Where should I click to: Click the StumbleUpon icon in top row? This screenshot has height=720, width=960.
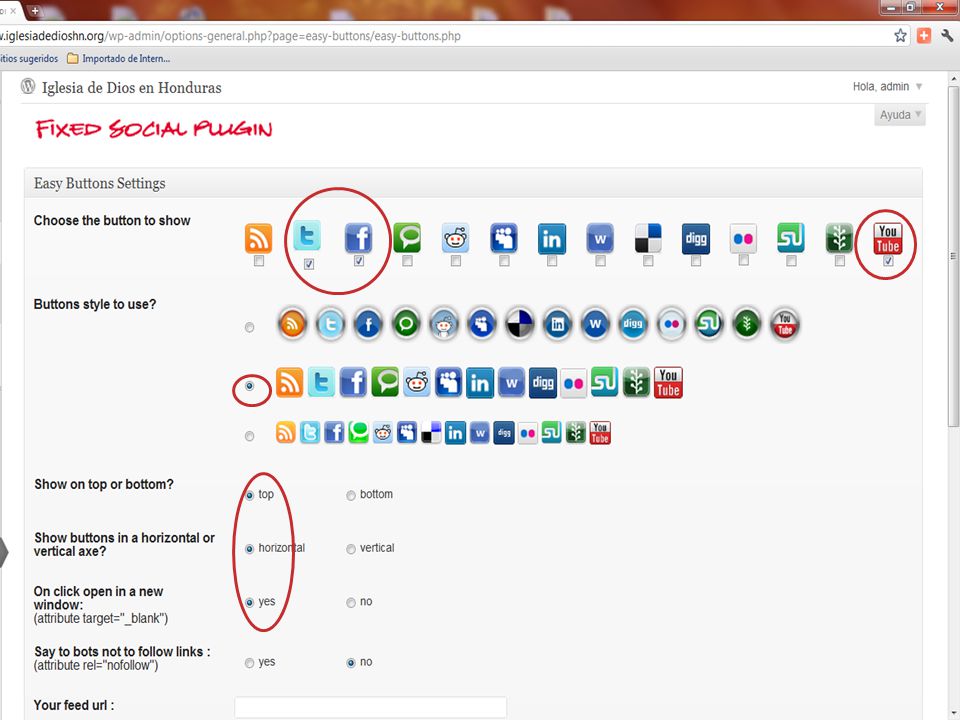click(x=791, y=238)
